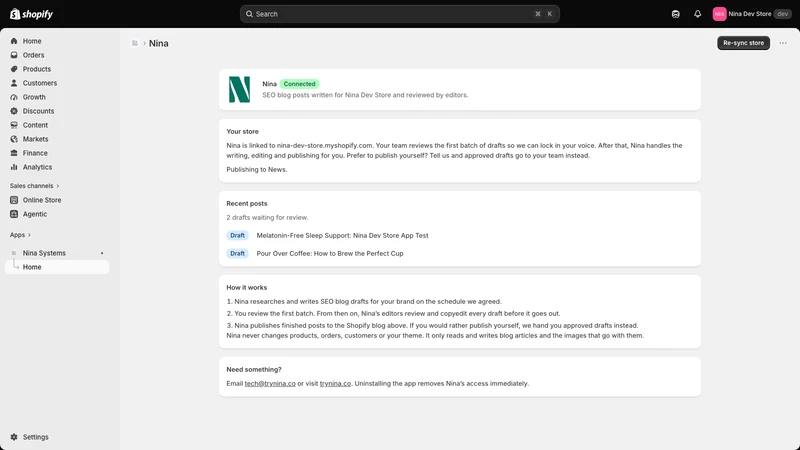Image resolution: width=800 pixels, height=450 pixels.
Task: Click the Shopify logo in the top bar
Action: (32, 14)
